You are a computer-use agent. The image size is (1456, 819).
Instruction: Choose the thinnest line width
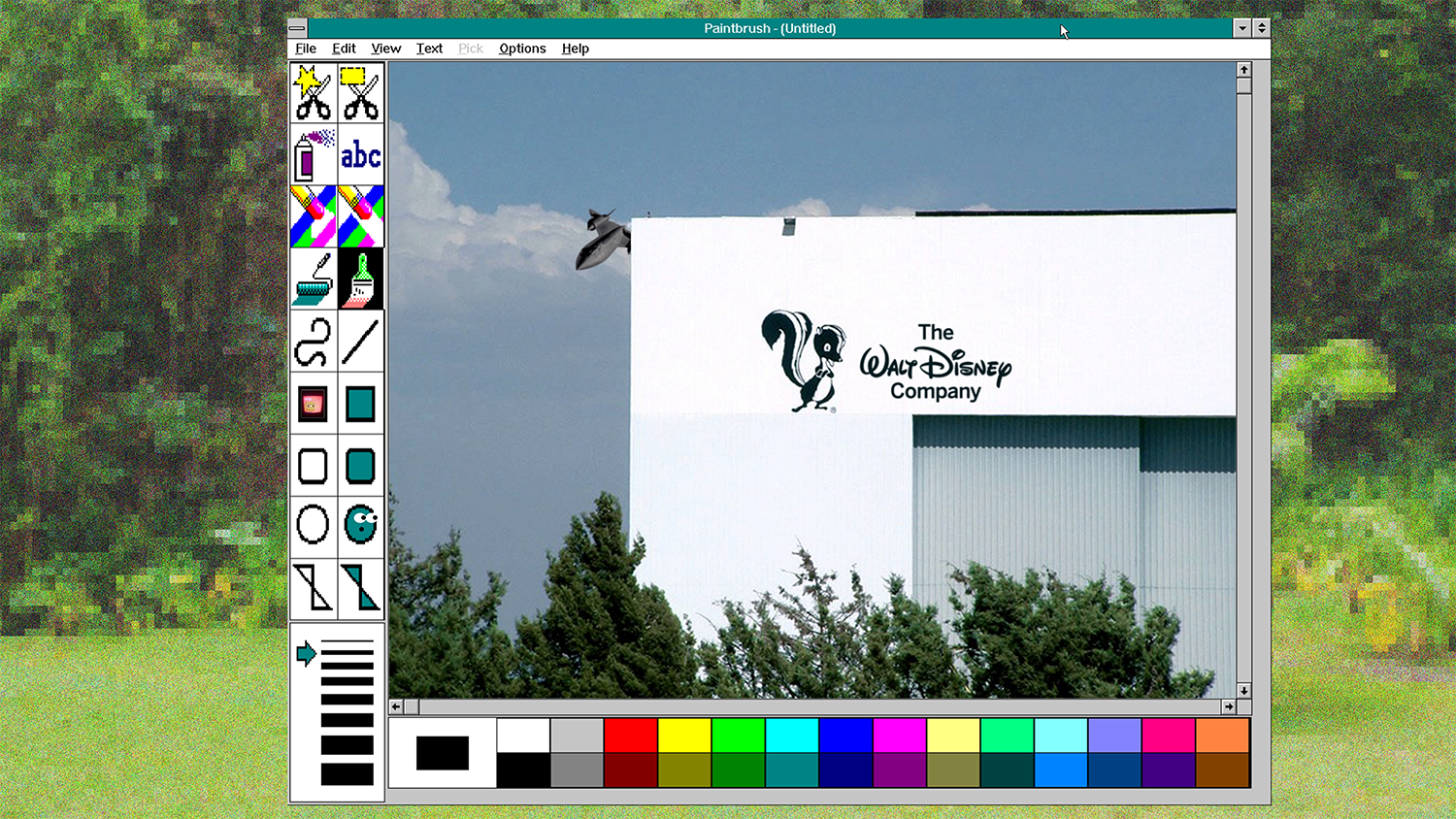pos(347,642)
